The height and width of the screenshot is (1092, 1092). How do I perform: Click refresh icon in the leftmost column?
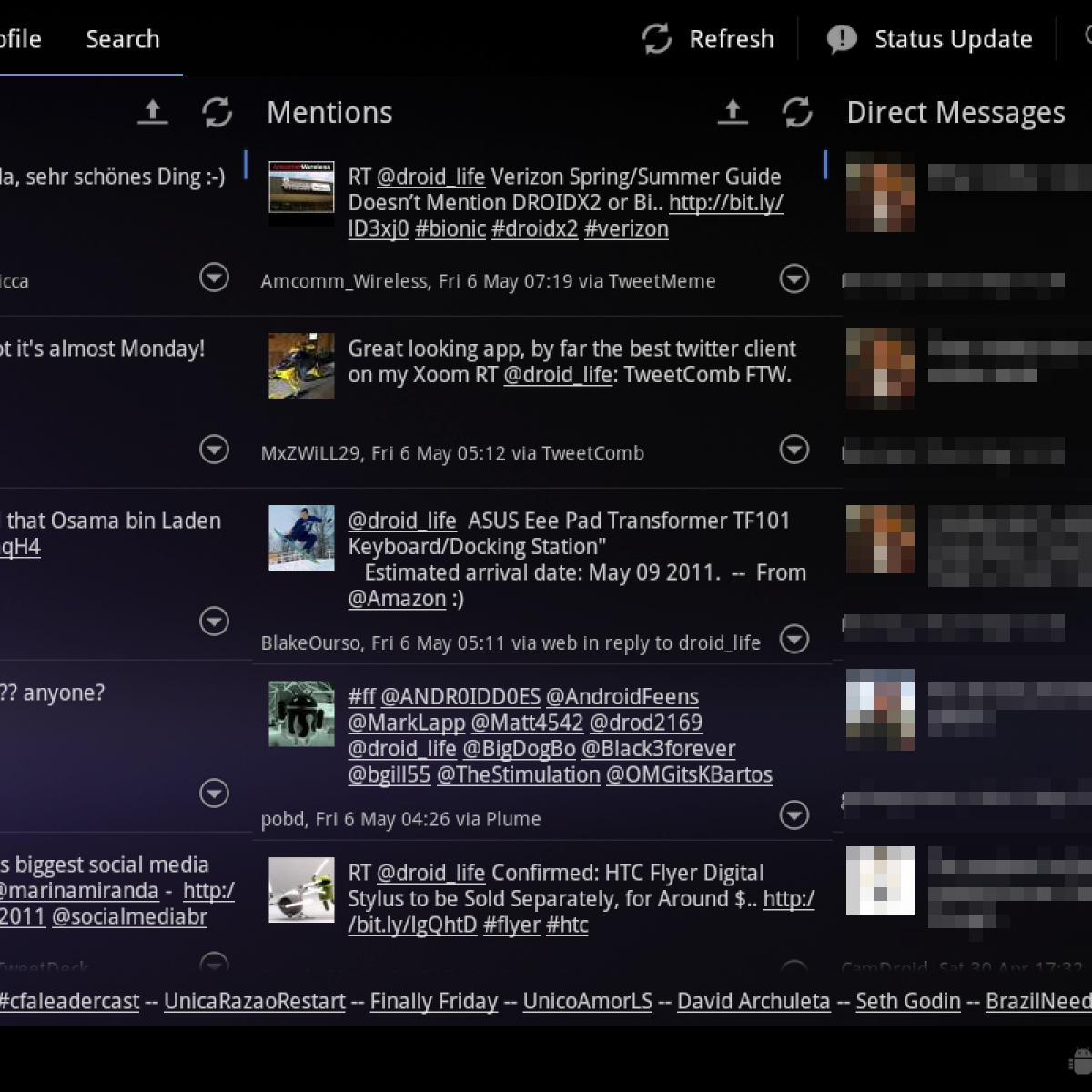[217, 112]
